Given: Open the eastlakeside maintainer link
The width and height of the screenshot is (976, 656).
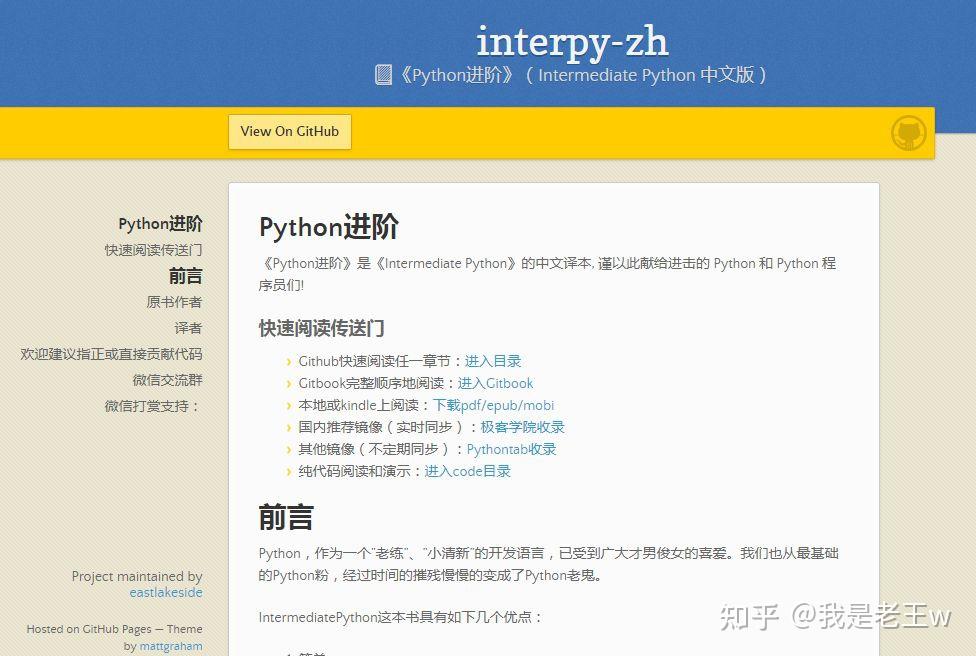Looking at the screenshot, I should pos(166,592).
